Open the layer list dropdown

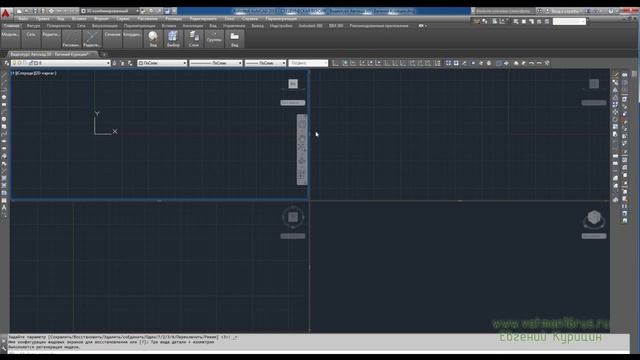point(61,63)
